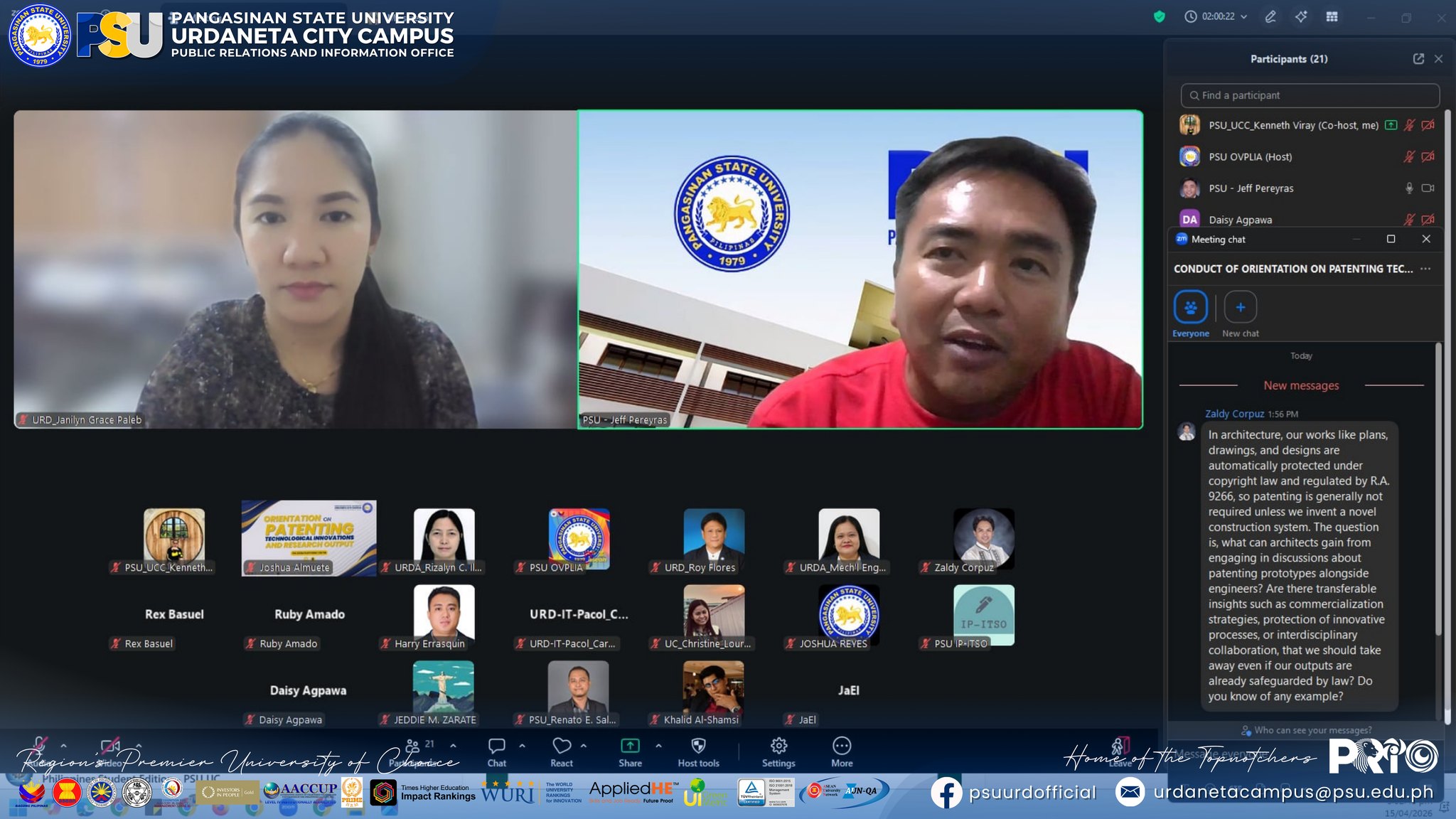Click Who can see your messages link

1306,730
